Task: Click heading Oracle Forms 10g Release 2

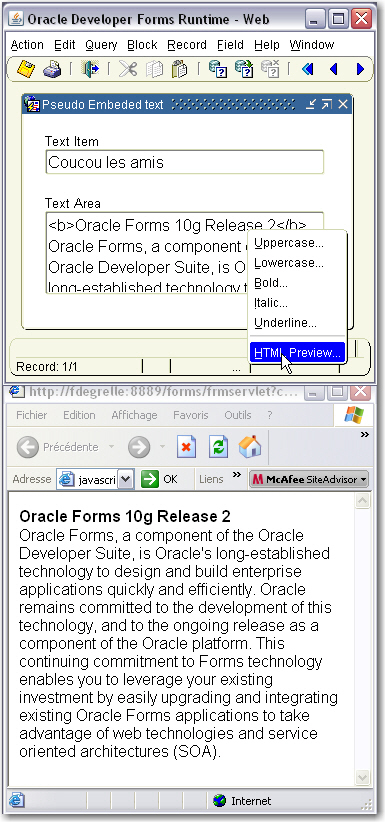Action: coord(125,516)
